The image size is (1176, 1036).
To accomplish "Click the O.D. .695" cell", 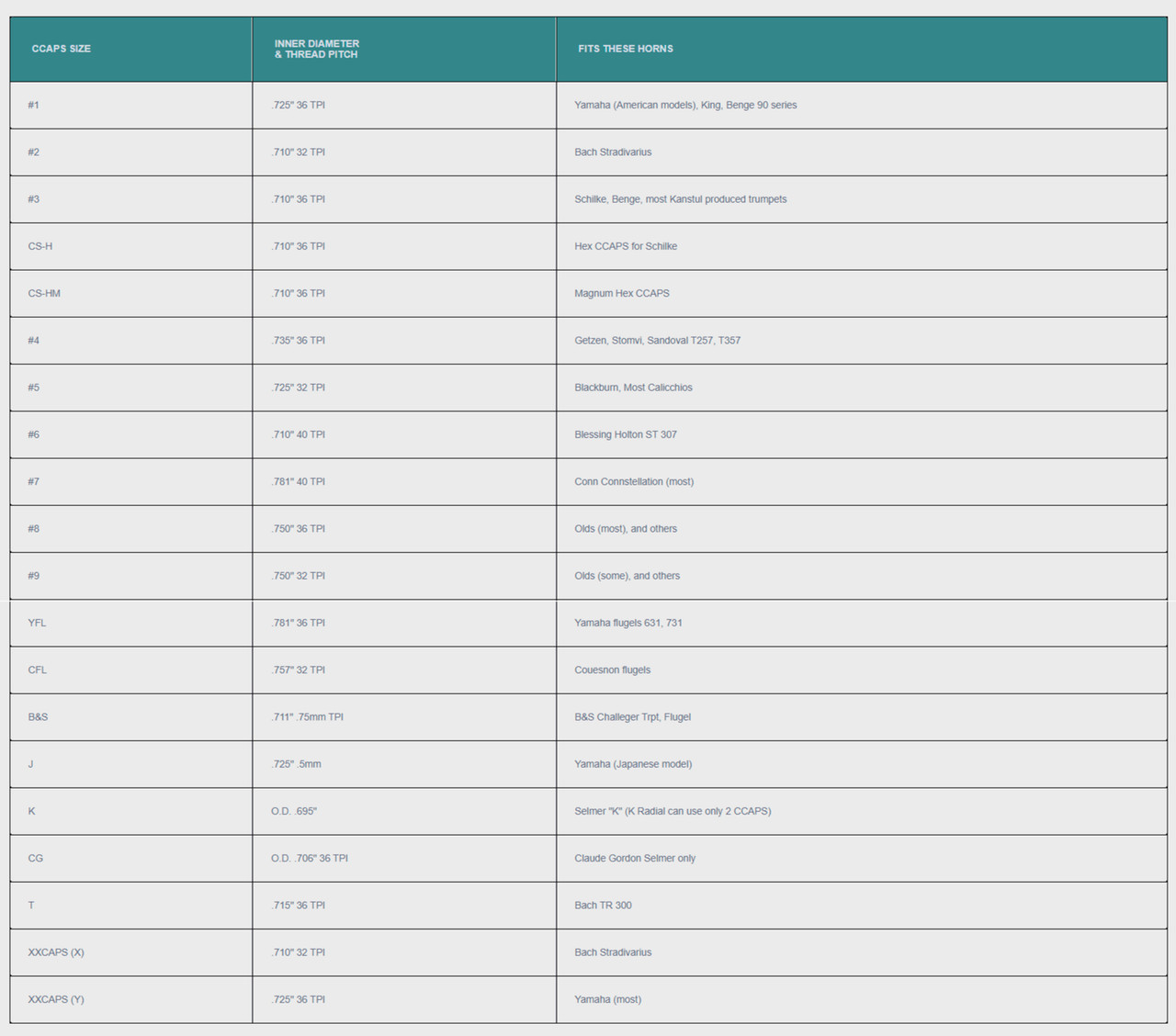I will pyautogui.click(x=404, y=811).
